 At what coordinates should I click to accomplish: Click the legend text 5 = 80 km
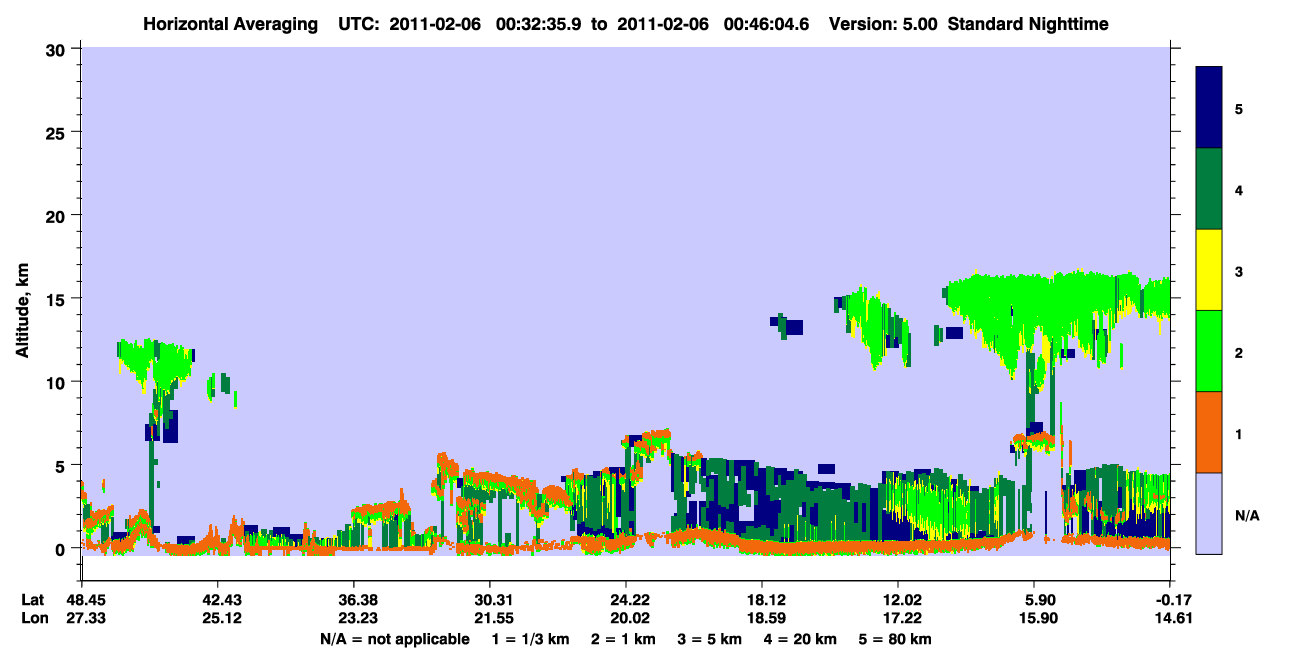[x=895, y=638]
